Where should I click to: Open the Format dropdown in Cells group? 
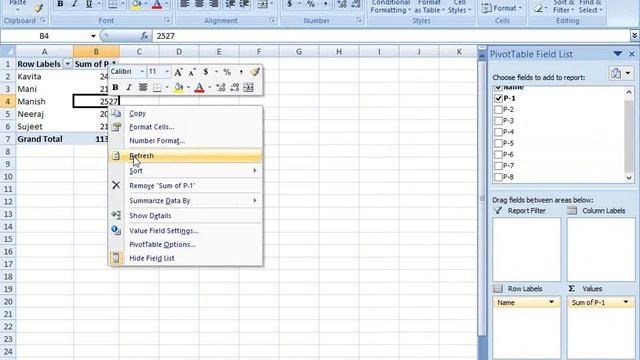(502, 8)
